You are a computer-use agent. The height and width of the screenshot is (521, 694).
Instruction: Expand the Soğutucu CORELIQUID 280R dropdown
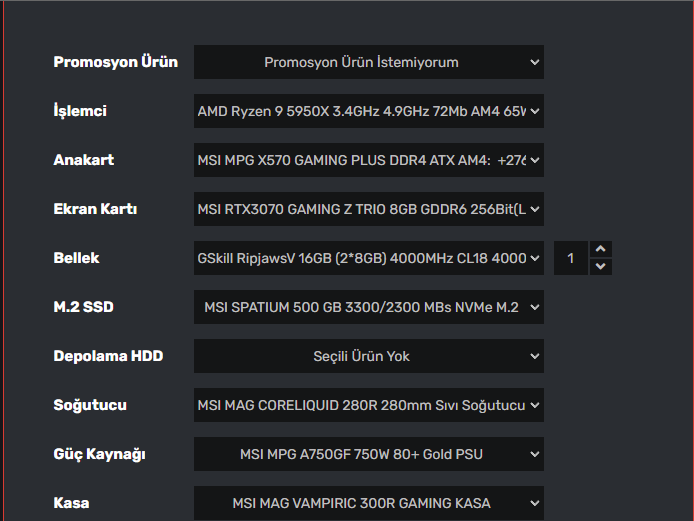(x=368, y=405)
